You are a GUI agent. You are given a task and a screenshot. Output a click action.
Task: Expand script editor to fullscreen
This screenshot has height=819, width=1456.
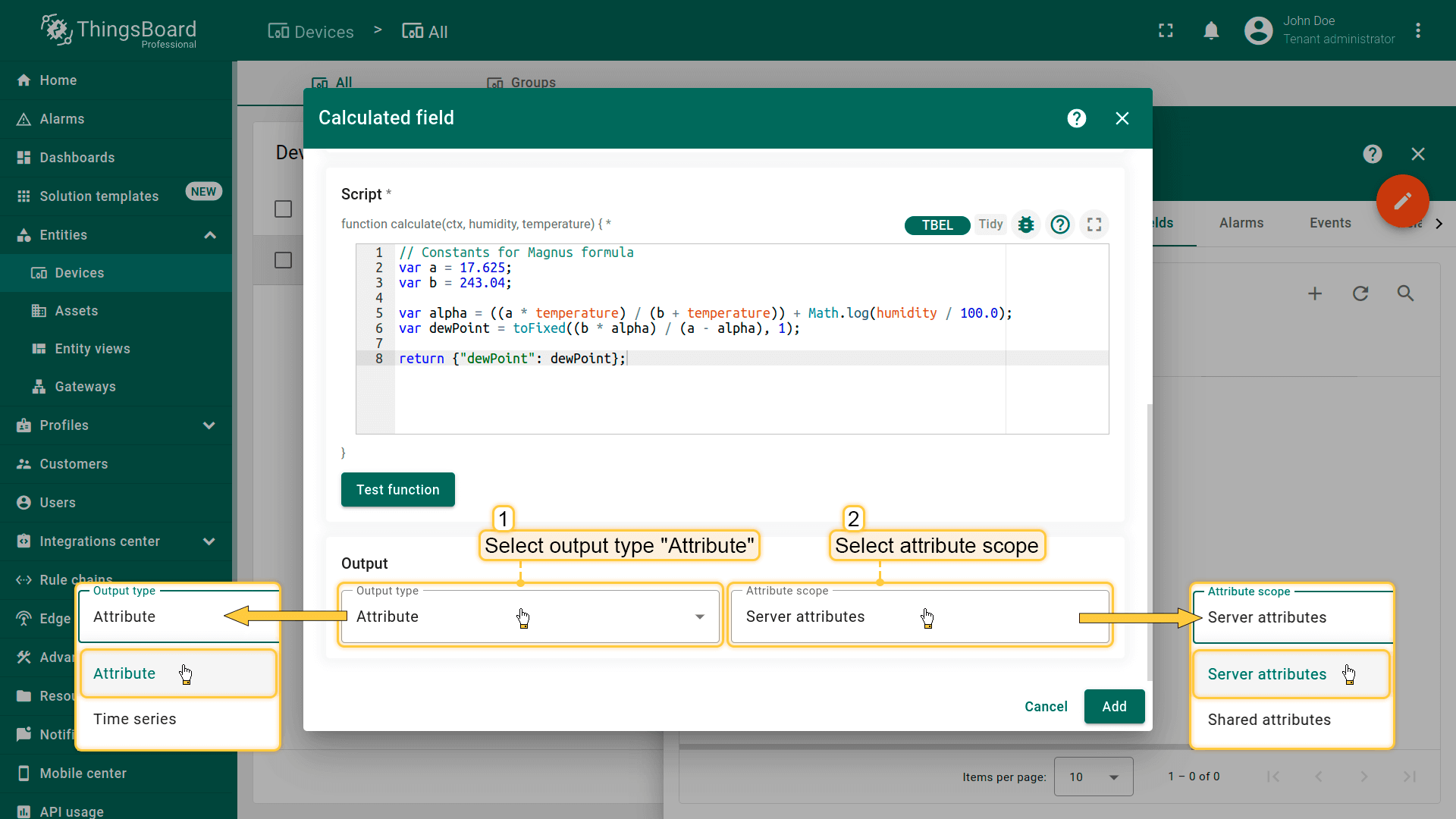1094,224
